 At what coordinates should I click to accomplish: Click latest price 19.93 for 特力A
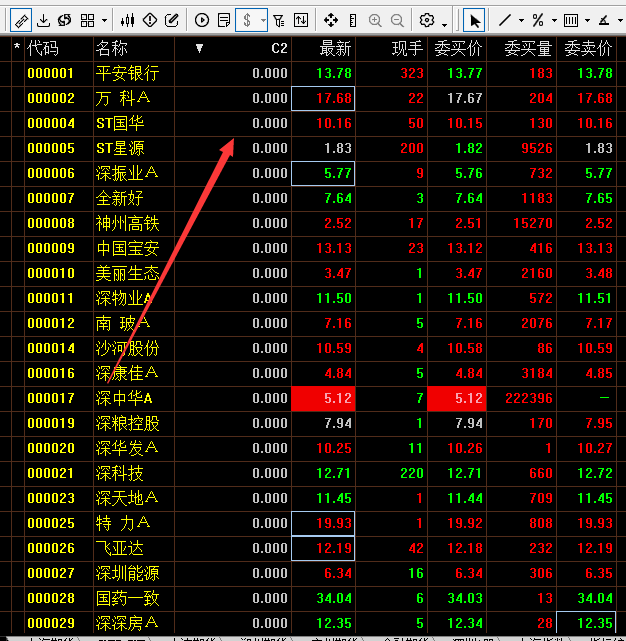[x=334, y=523]
